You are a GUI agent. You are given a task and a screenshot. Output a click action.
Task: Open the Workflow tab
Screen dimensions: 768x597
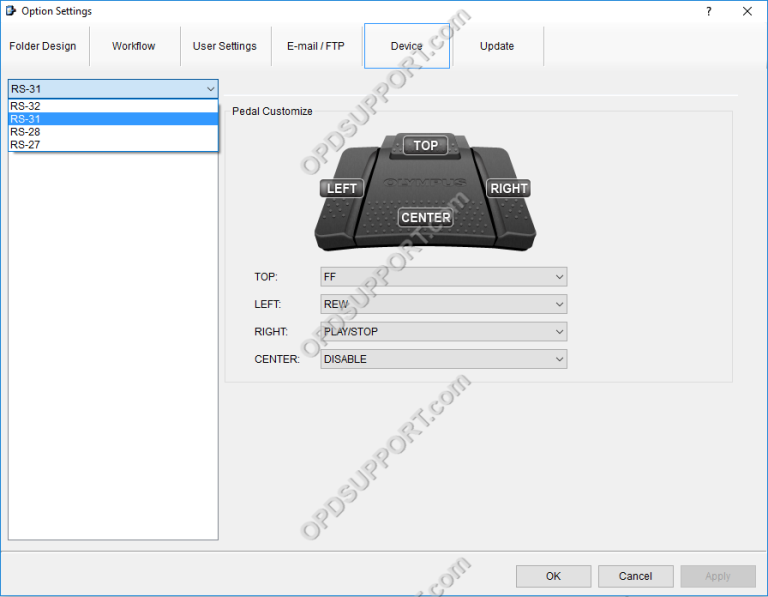click(134, 46)
